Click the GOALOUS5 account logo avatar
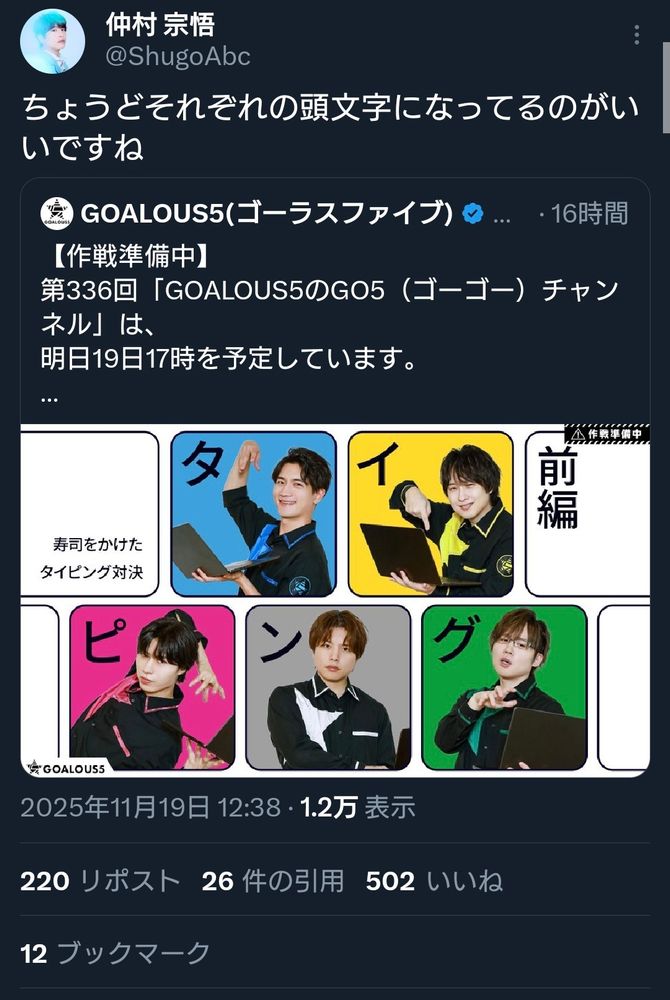The image size is (670, 1000). point(57,213)
